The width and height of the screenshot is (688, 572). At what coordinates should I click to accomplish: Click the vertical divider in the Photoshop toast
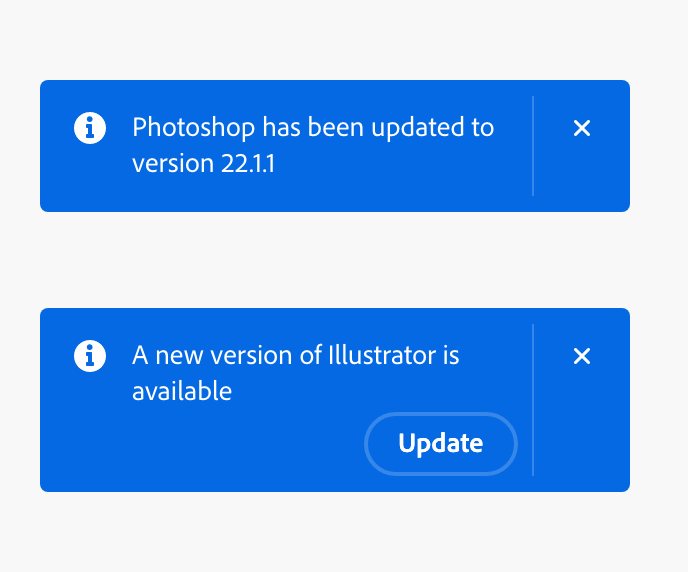click(533, 146)
